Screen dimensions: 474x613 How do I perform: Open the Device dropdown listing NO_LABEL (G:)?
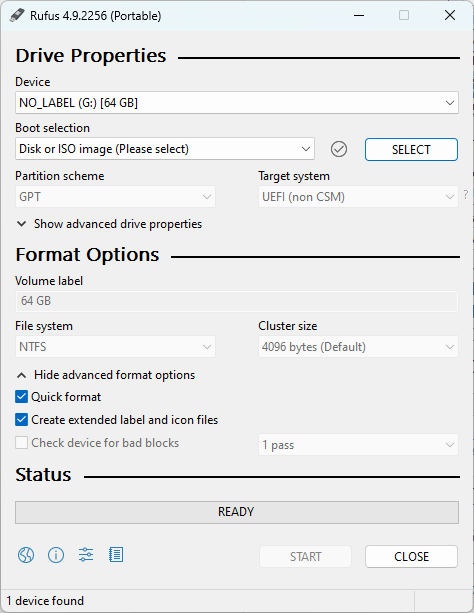237,103
